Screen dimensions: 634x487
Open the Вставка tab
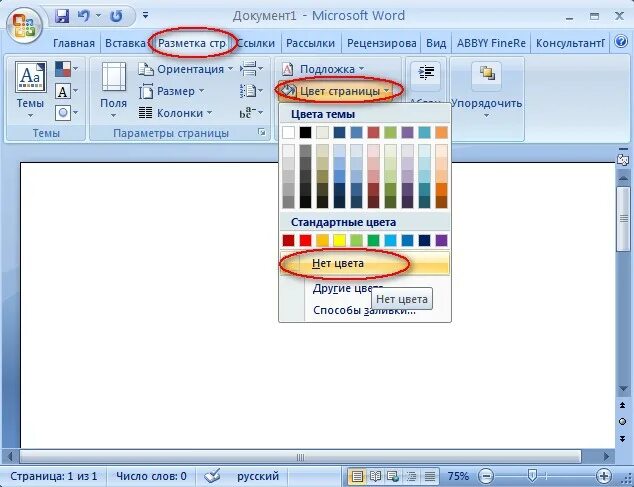coord(125,43)
